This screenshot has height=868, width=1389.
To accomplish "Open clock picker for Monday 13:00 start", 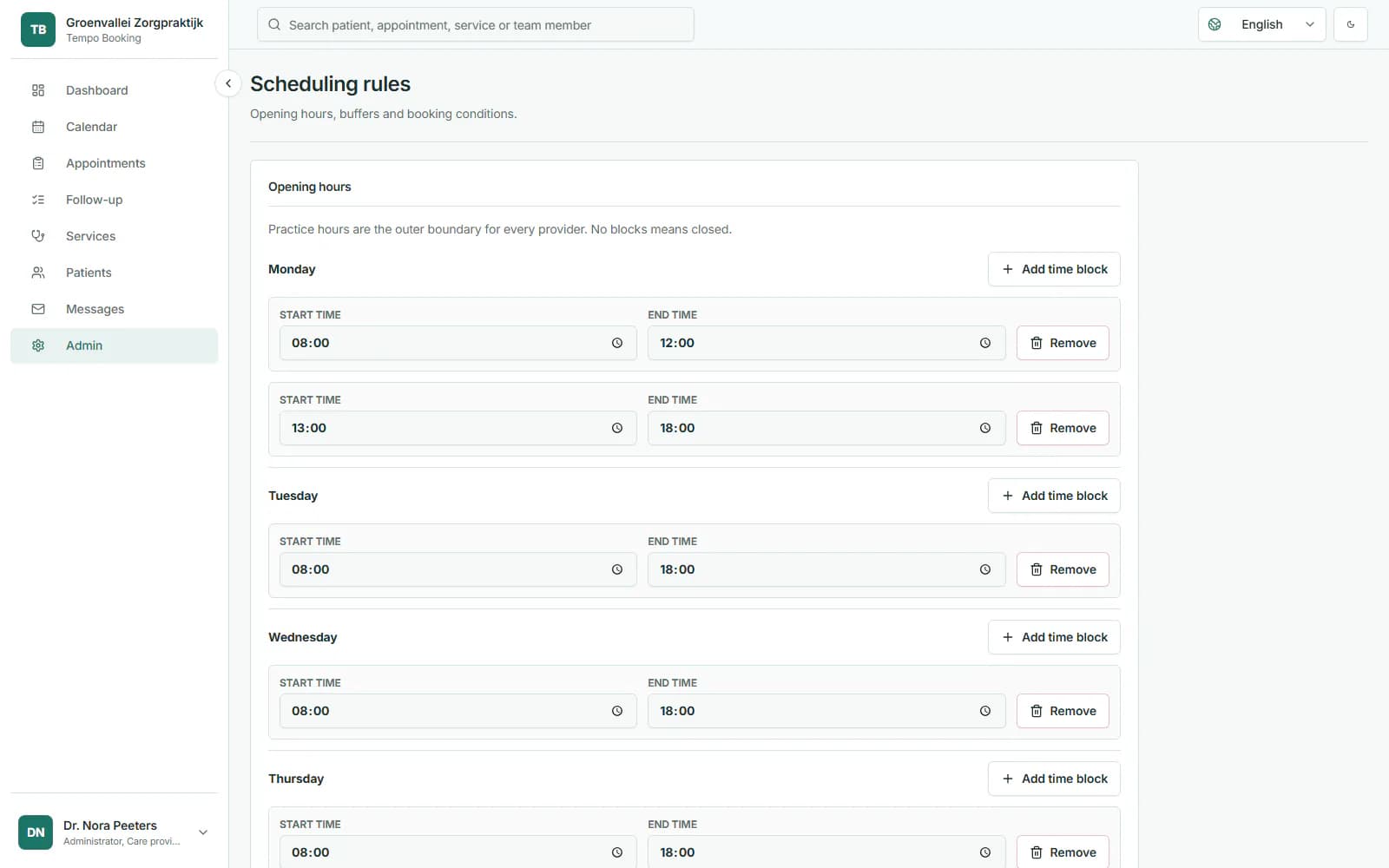I will tap(617, 428).
